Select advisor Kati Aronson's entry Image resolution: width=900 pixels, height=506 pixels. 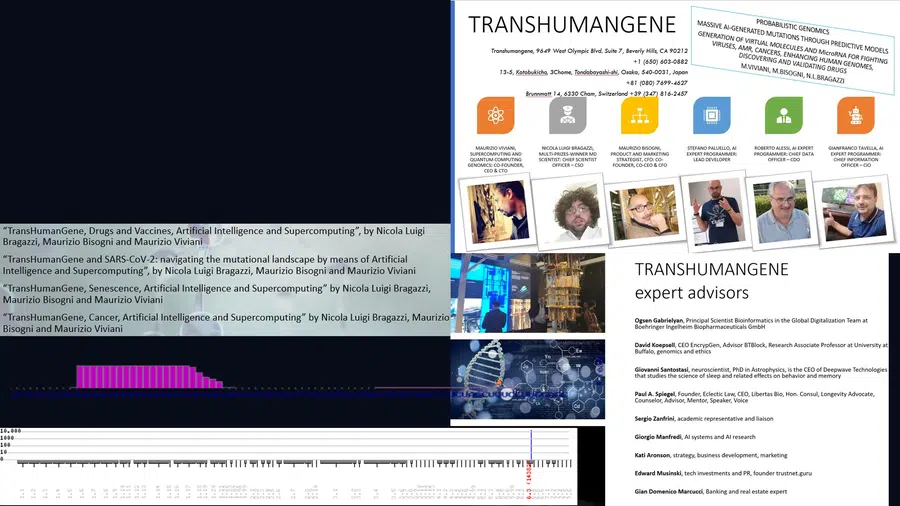click(711, 456)
